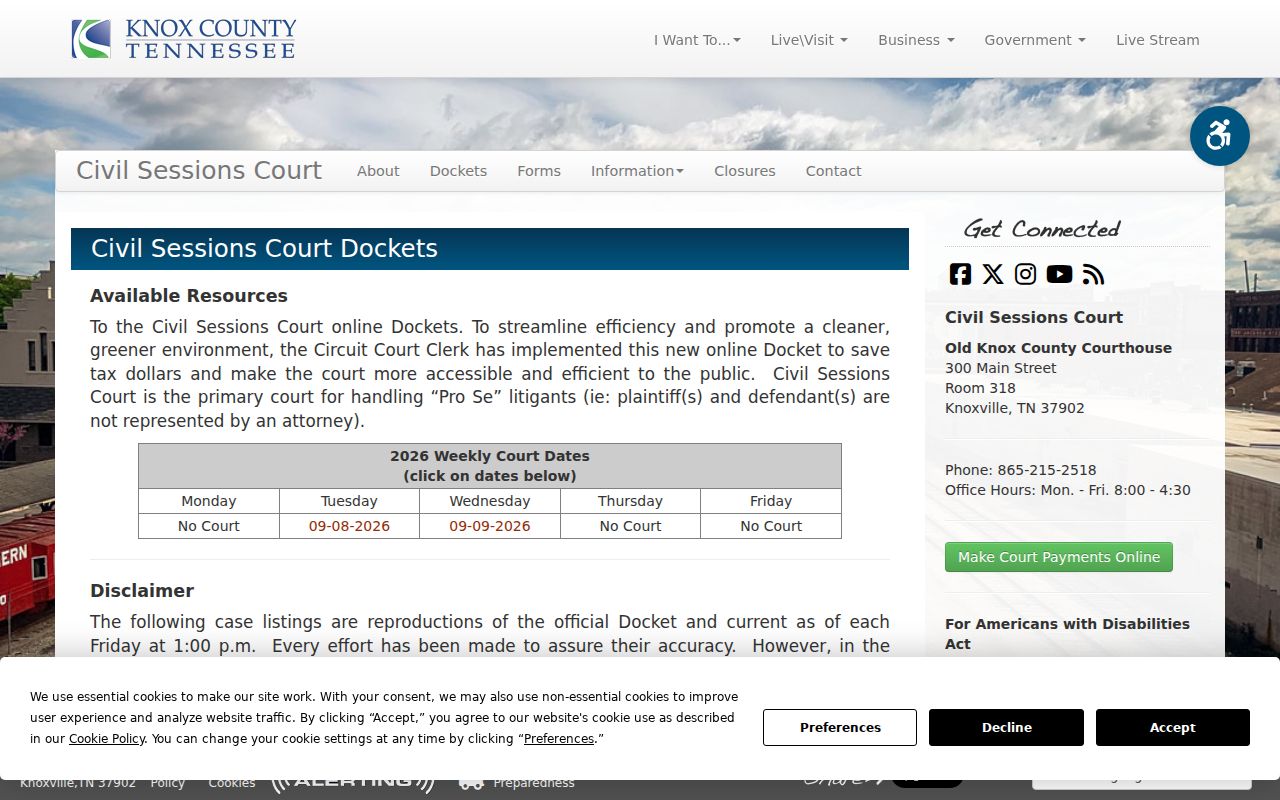
Task: Click the Available Resources heading
Action: [189, 296]
